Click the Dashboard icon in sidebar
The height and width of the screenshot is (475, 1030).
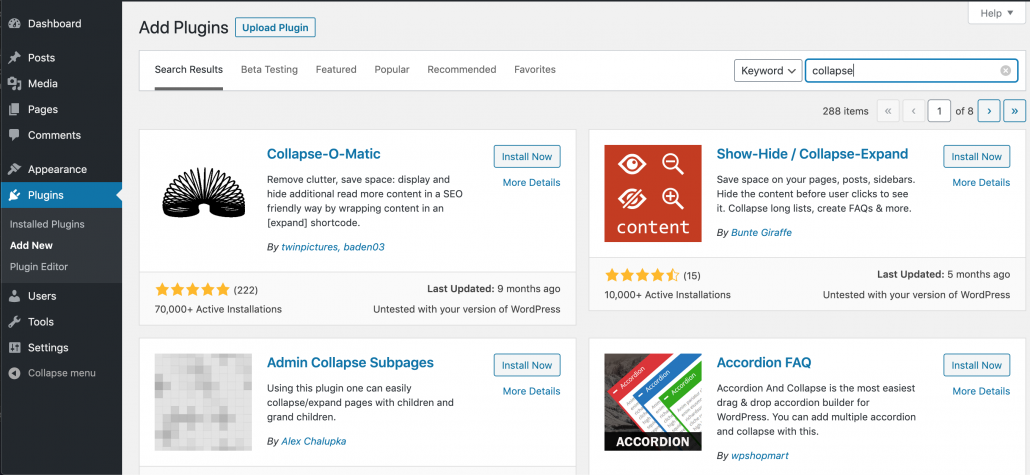point(14,23)
